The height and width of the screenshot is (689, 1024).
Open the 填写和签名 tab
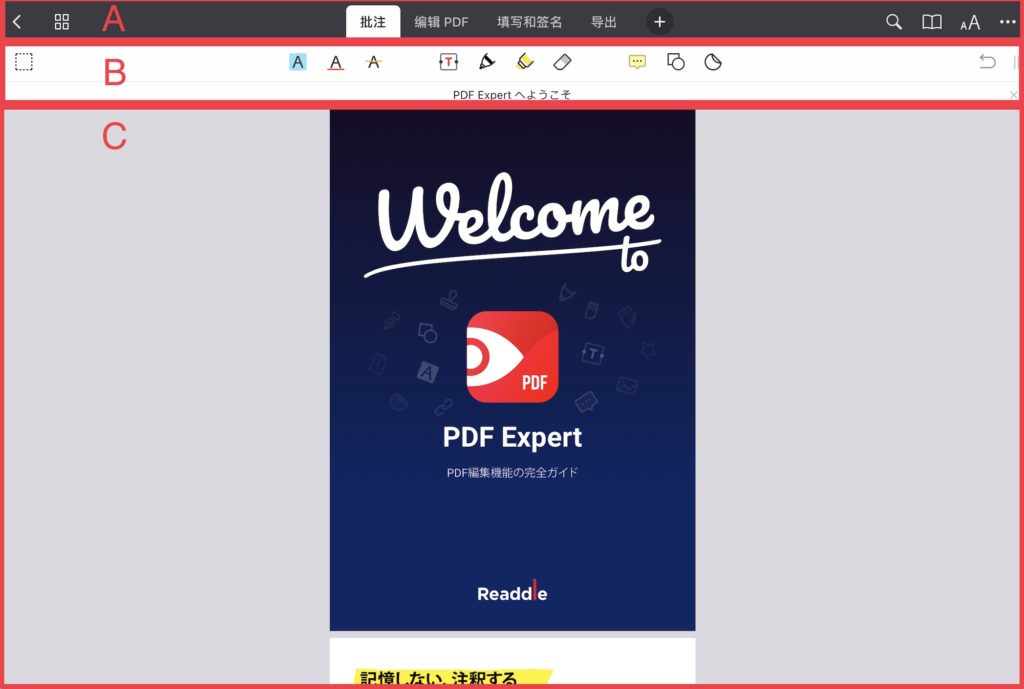coord(529,22)
